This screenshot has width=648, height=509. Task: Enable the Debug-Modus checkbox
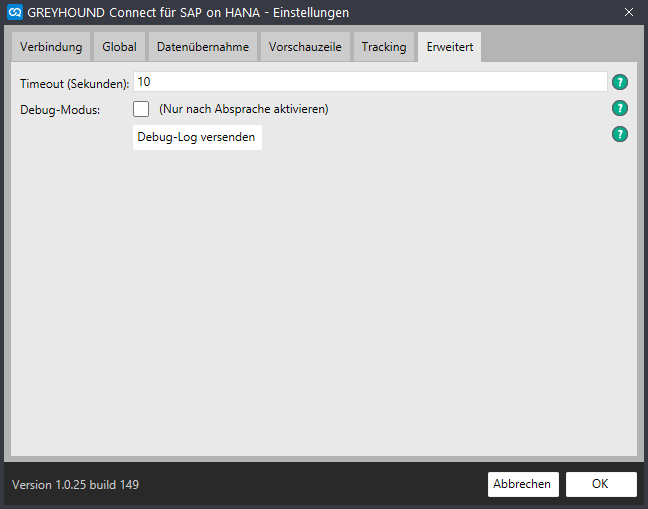click(141, 109)
